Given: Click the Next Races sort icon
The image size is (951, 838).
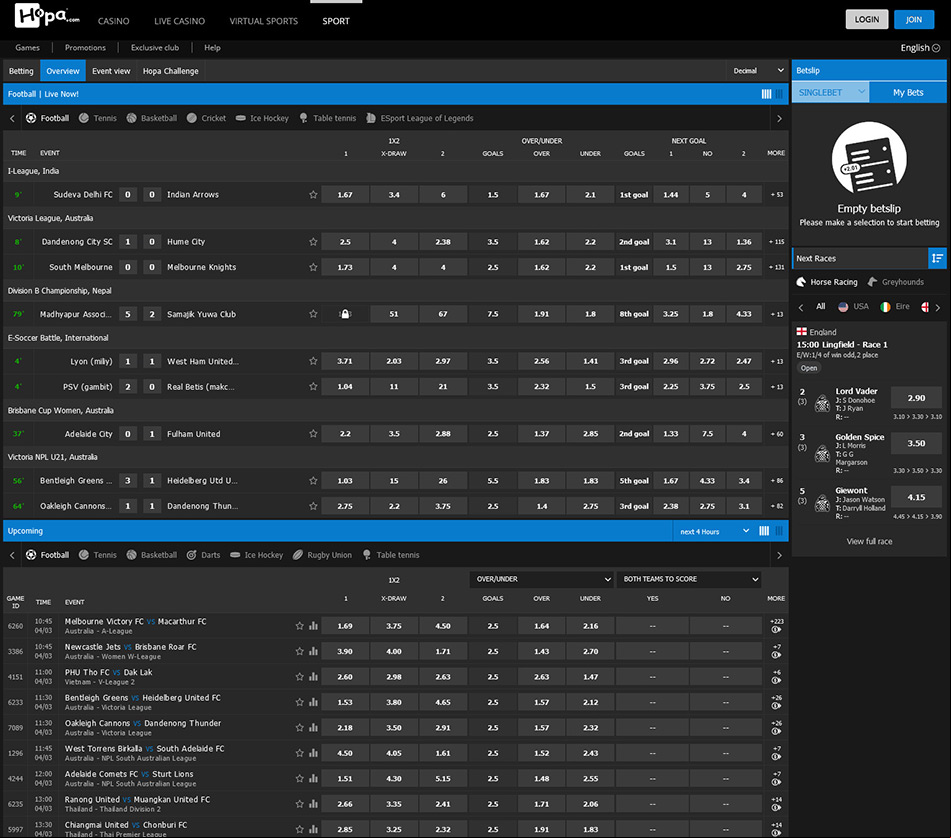Looking at the screenshot, I should click(x=937, y=258).
